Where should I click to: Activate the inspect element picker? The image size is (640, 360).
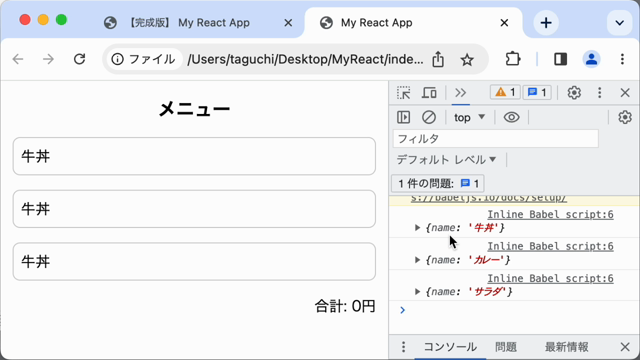[x=404, y=93]
